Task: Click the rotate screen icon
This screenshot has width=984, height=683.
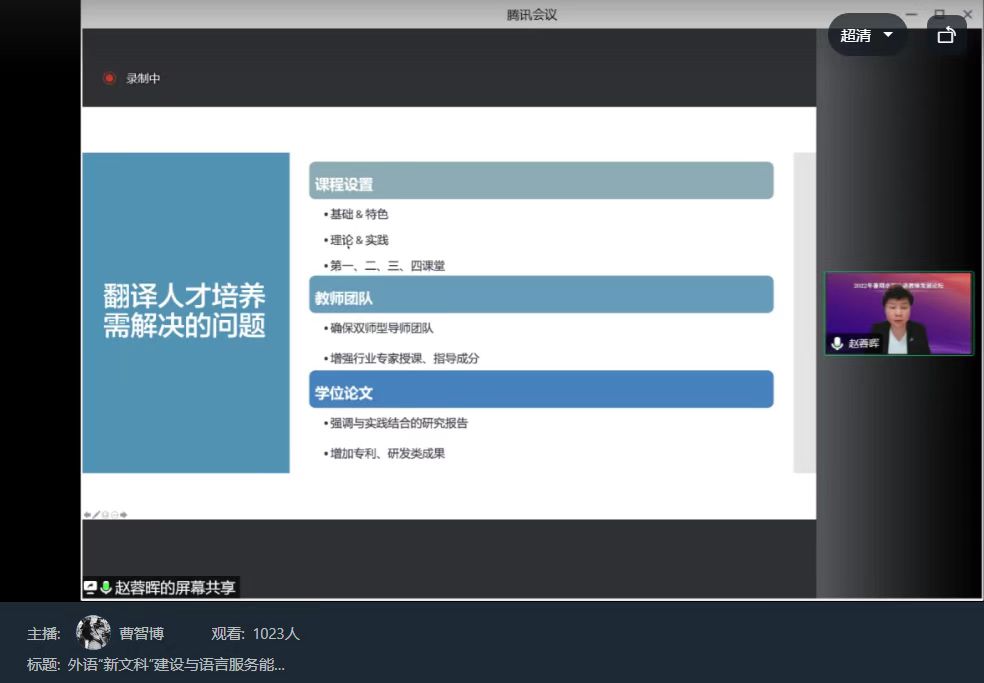Action: [x=946, y=35]
